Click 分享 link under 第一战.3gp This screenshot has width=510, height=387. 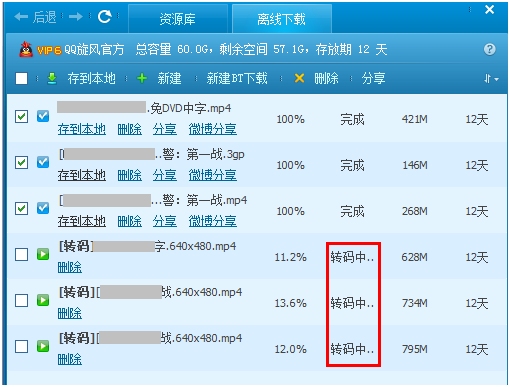point(165,175)
